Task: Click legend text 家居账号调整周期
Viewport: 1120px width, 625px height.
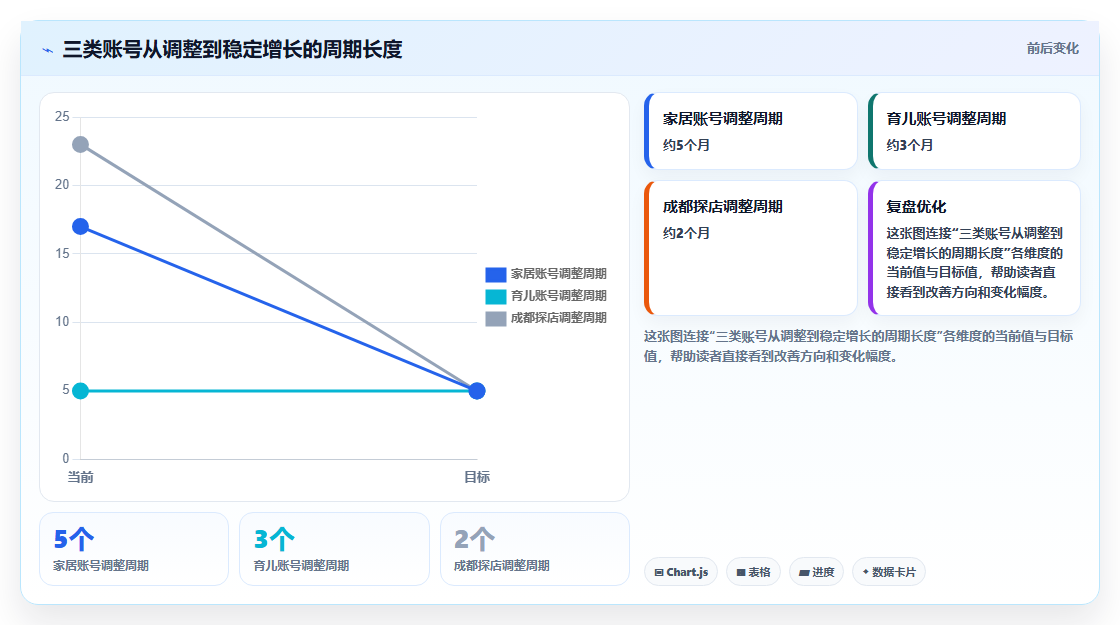Action: (559, 274)
